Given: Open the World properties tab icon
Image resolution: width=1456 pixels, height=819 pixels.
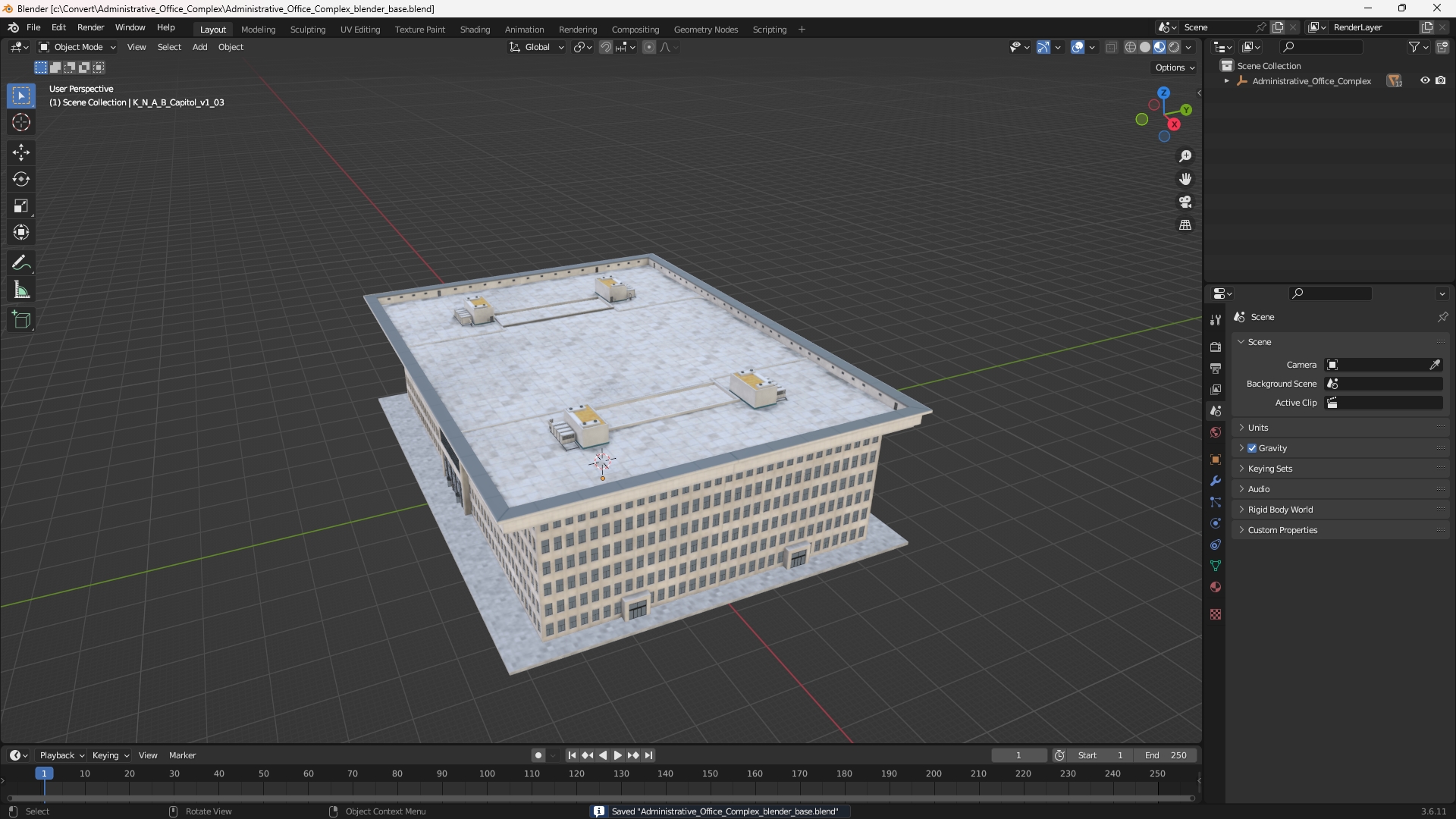Looking at the screenshot, I should click(x=1216, y=431).
